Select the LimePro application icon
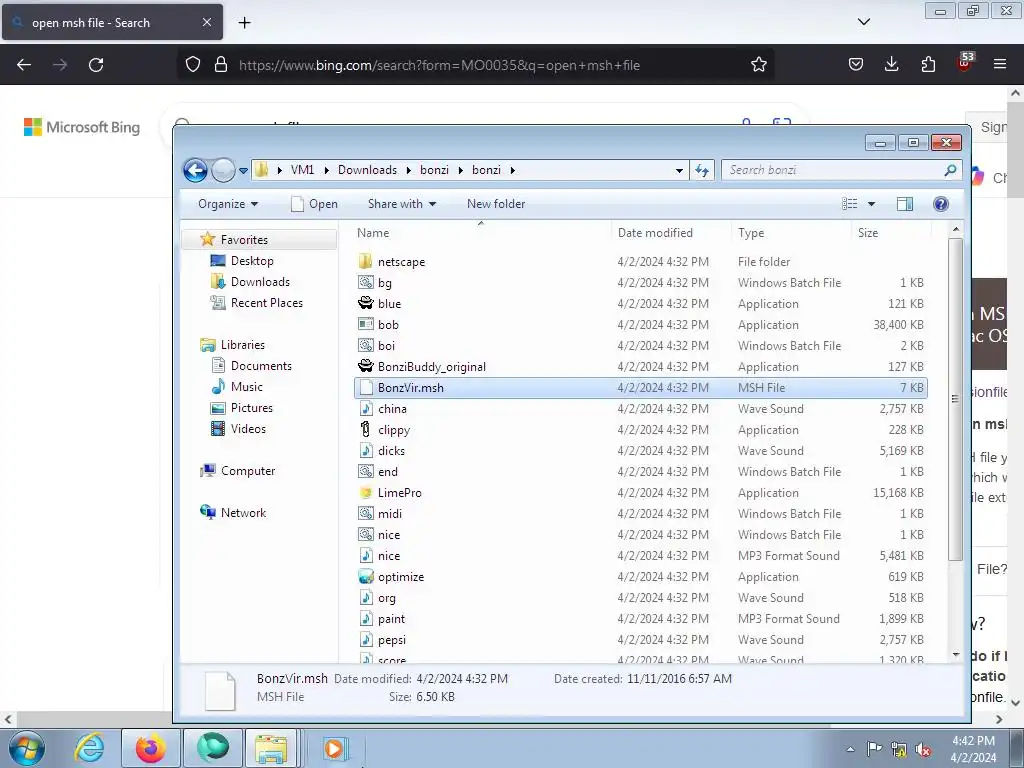Screen dimensions: 1024x768 pos(366,492)
